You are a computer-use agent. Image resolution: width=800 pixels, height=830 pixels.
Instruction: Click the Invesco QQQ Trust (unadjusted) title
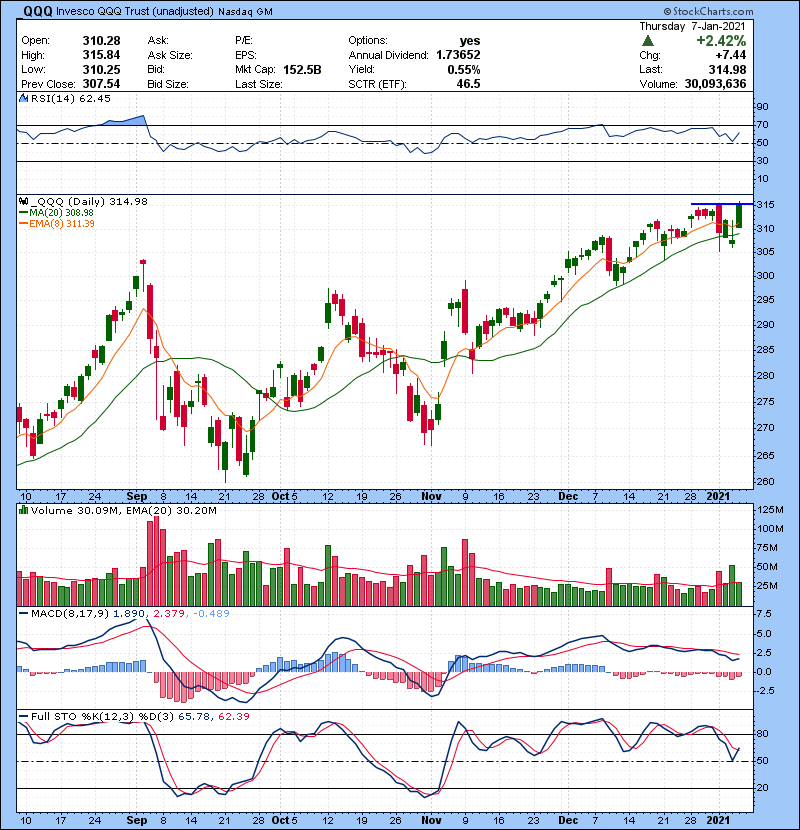[x=135, y=12]
